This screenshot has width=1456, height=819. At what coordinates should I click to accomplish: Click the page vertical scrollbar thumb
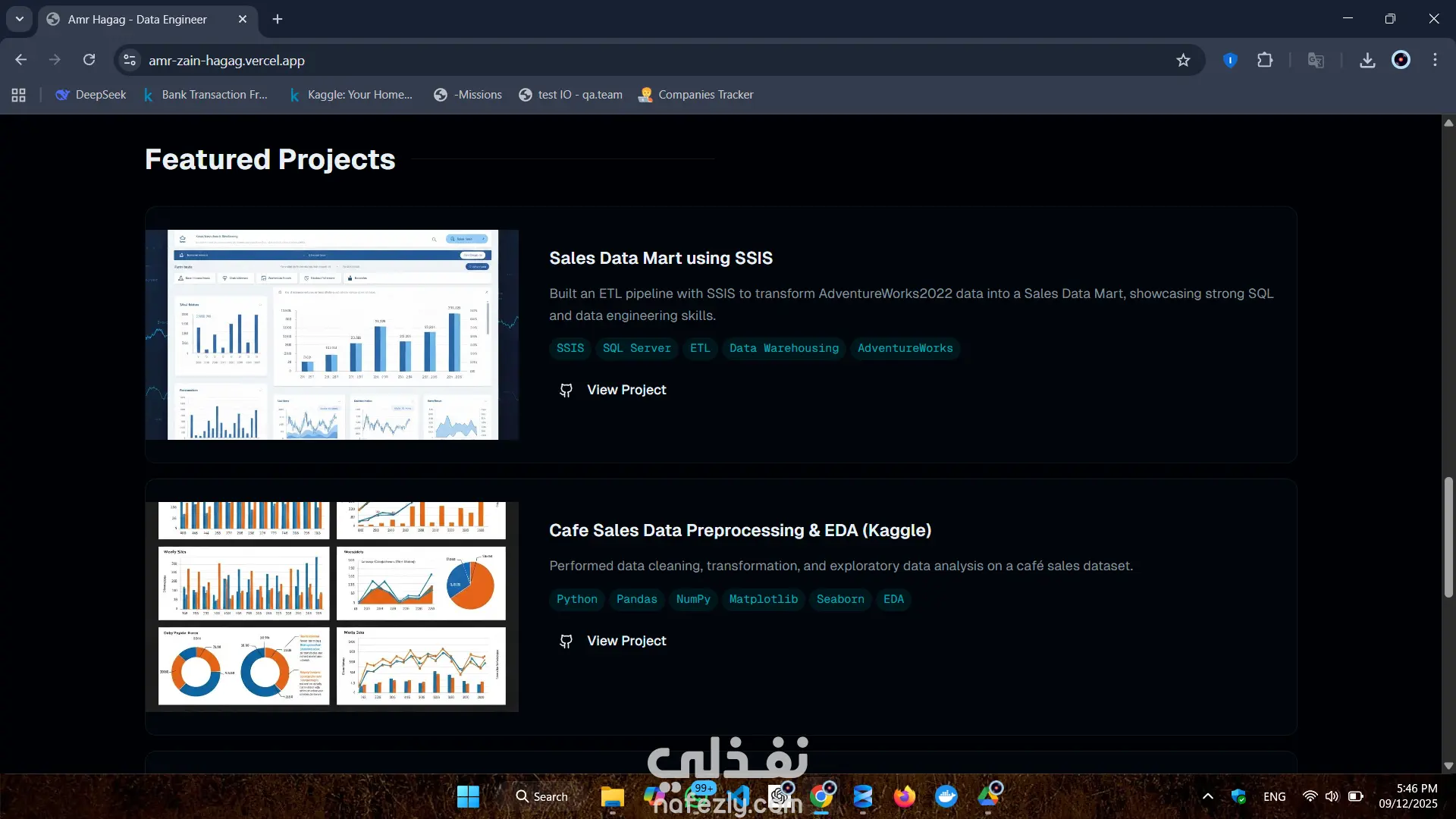[1448, 536]
